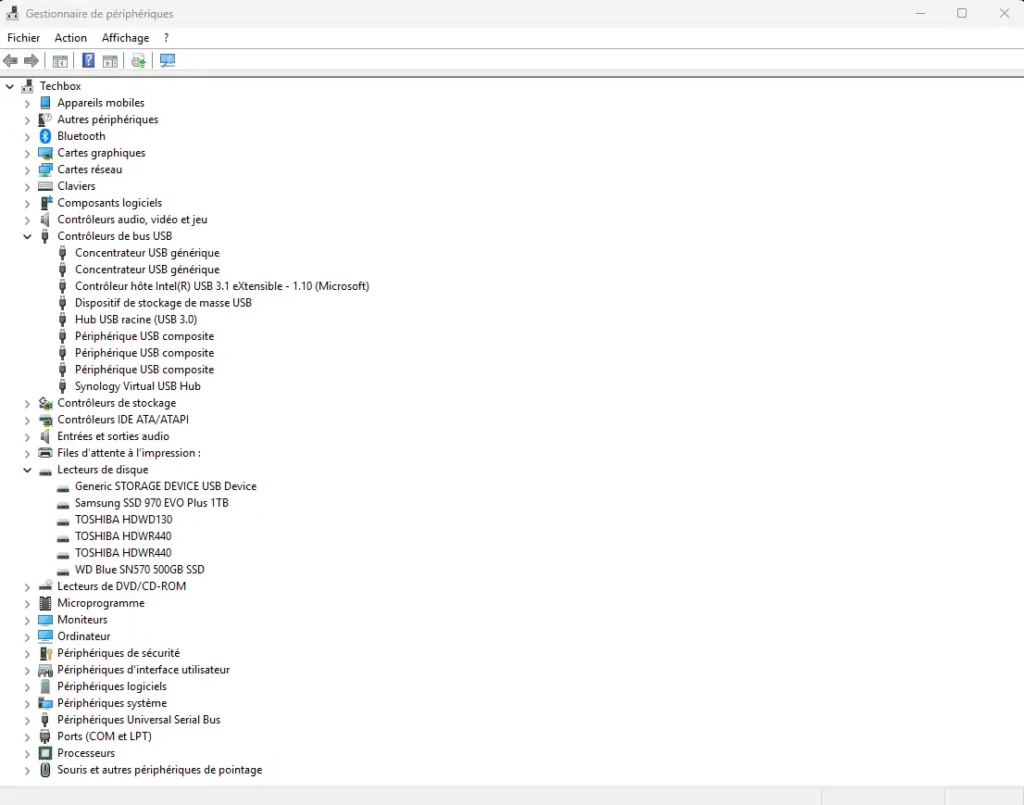The height and width of the screenshot is (805, 1024).
Task: Click the Update driver toolbar icon
Action: (x=139, y=61)
